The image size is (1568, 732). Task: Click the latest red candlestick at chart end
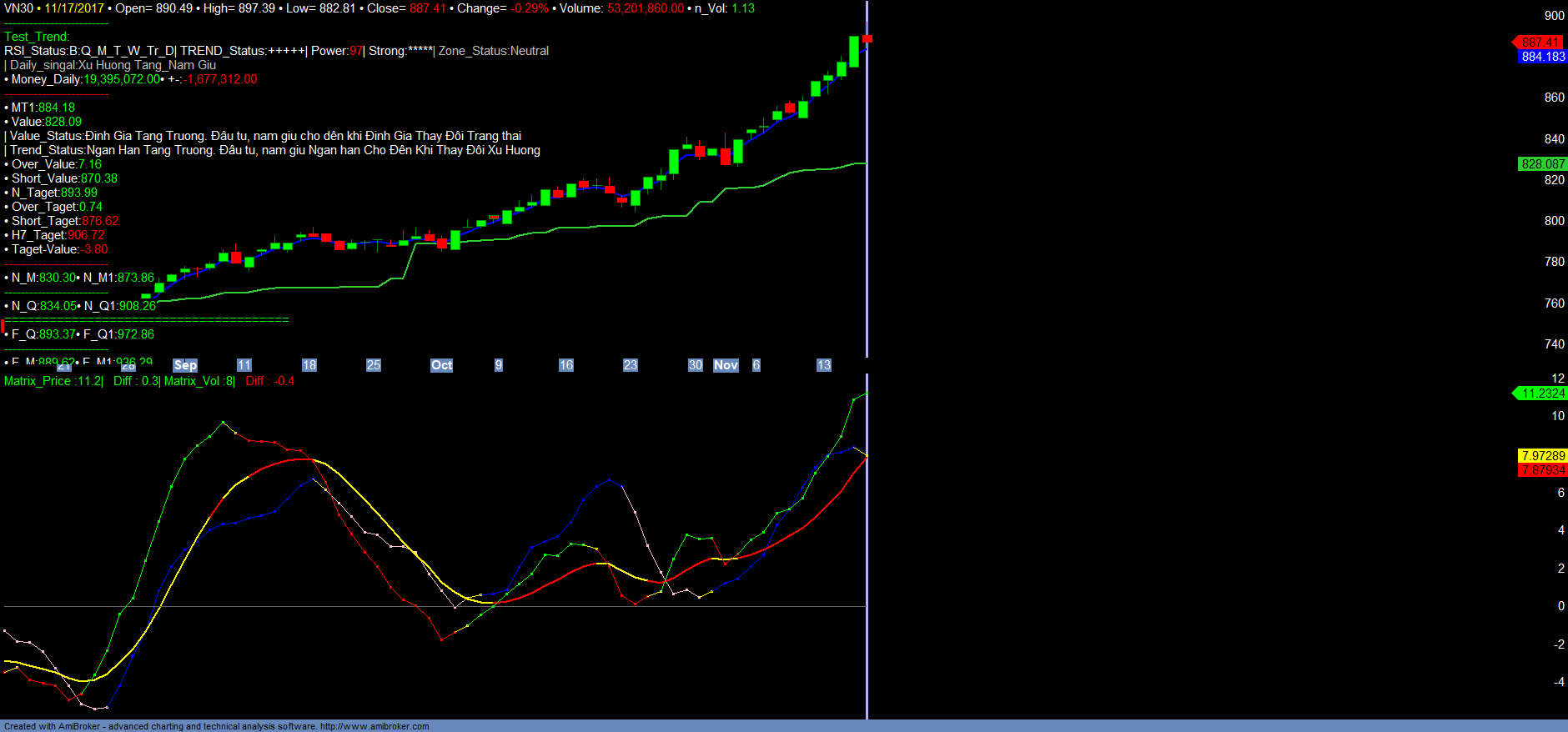pos(867,39)
